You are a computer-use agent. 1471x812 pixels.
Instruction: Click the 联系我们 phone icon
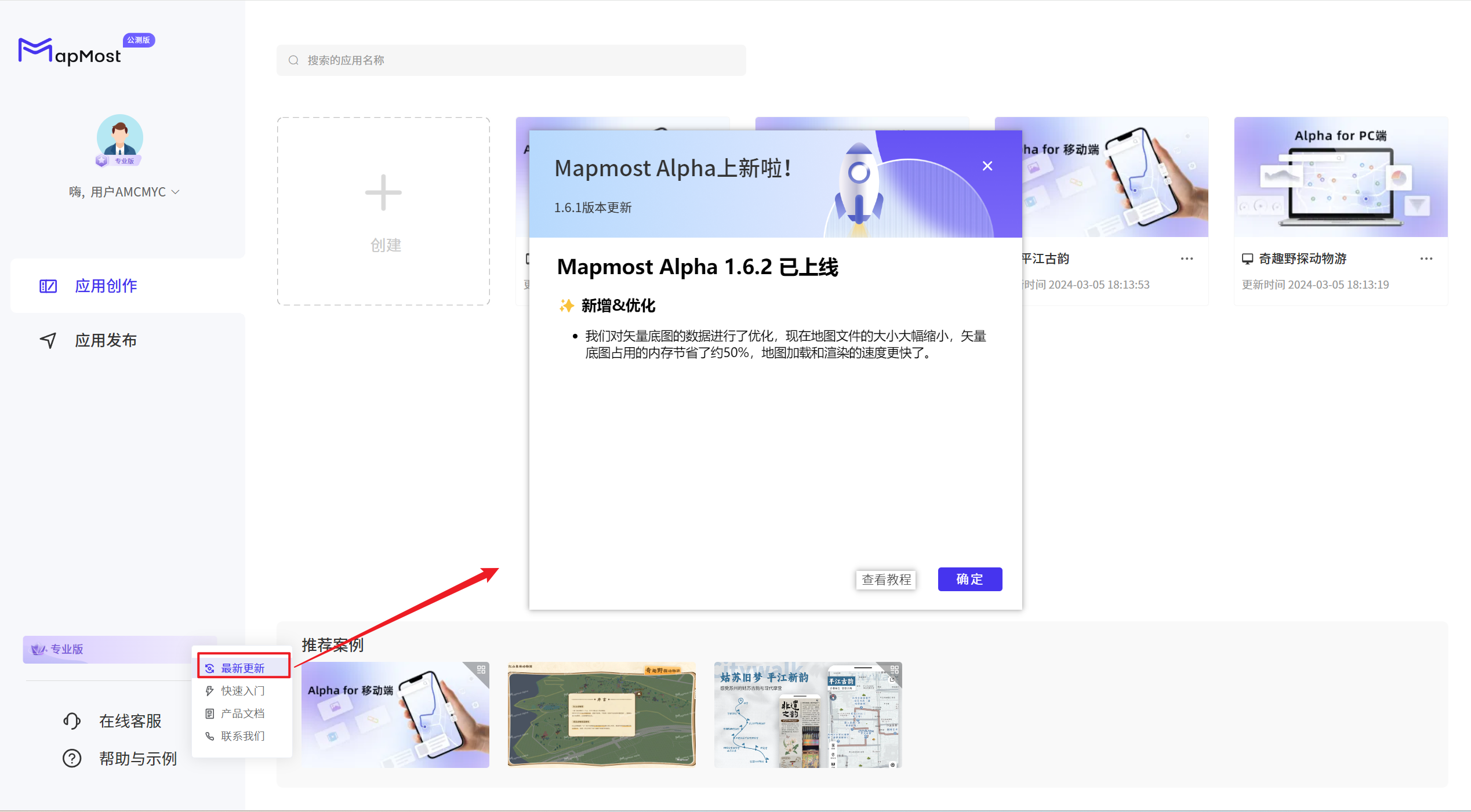(210, 736)
